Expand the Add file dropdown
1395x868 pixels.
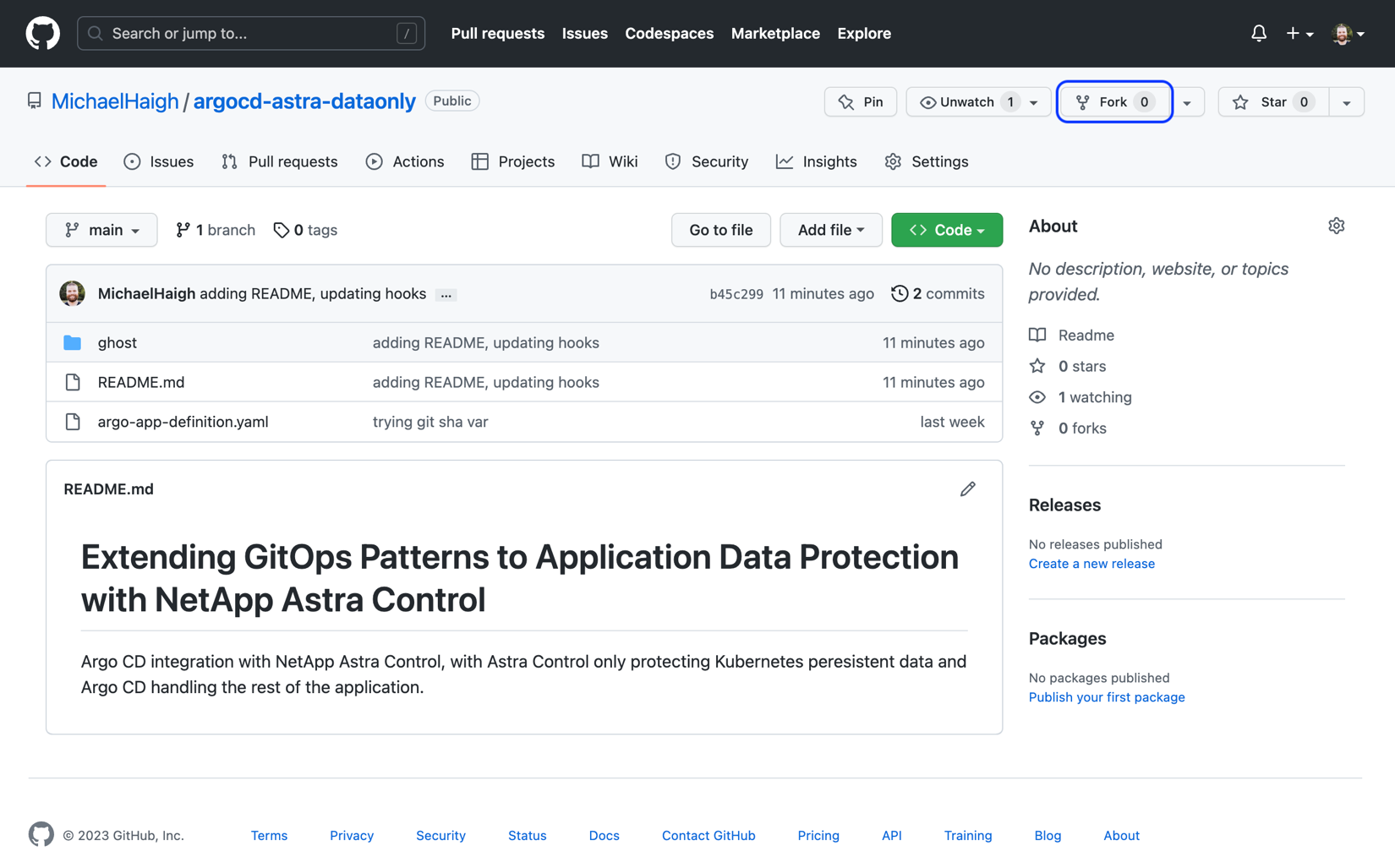pos(831,230)
